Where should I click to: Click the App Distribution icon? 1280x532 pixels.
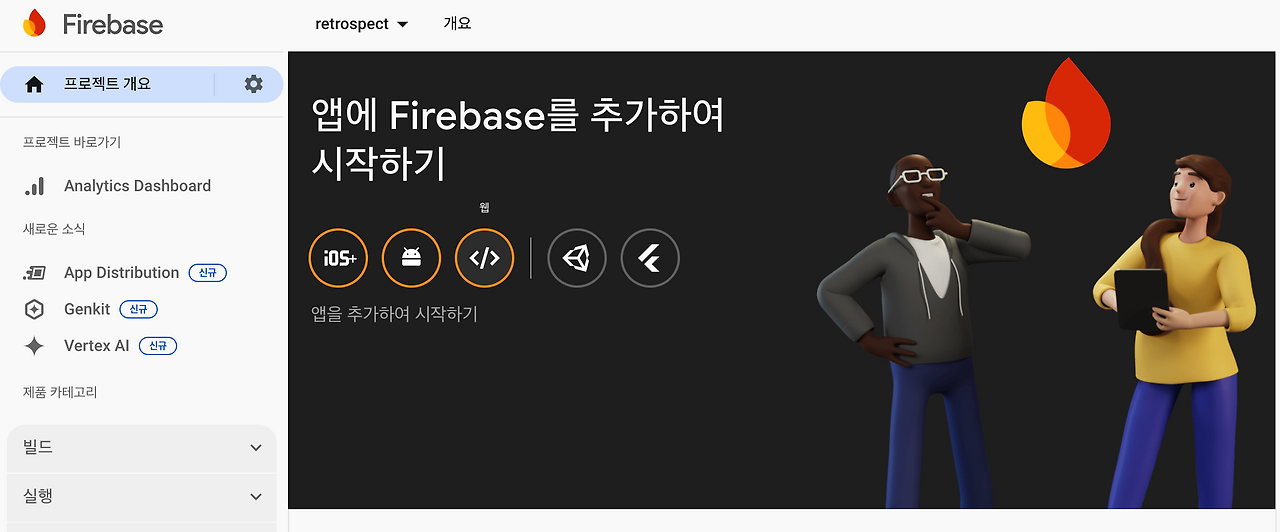coord(34,273)
